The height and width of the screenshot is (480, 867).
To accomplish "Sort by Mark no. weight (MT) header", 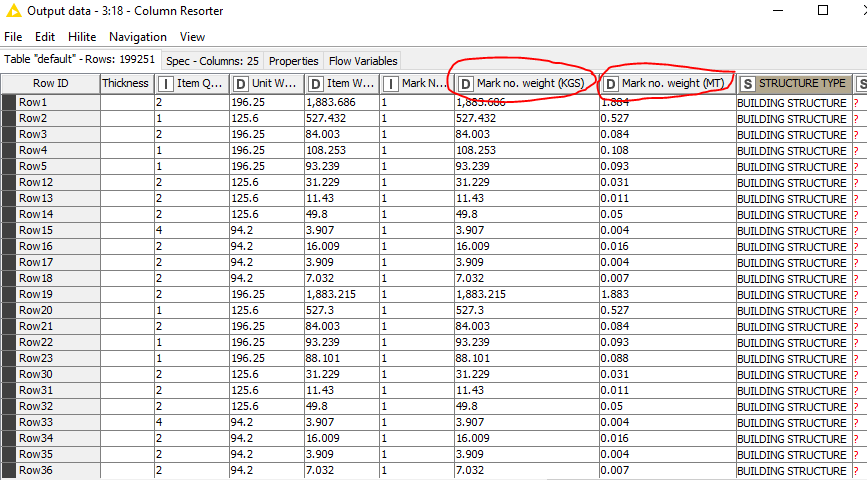I will (668, 84).
